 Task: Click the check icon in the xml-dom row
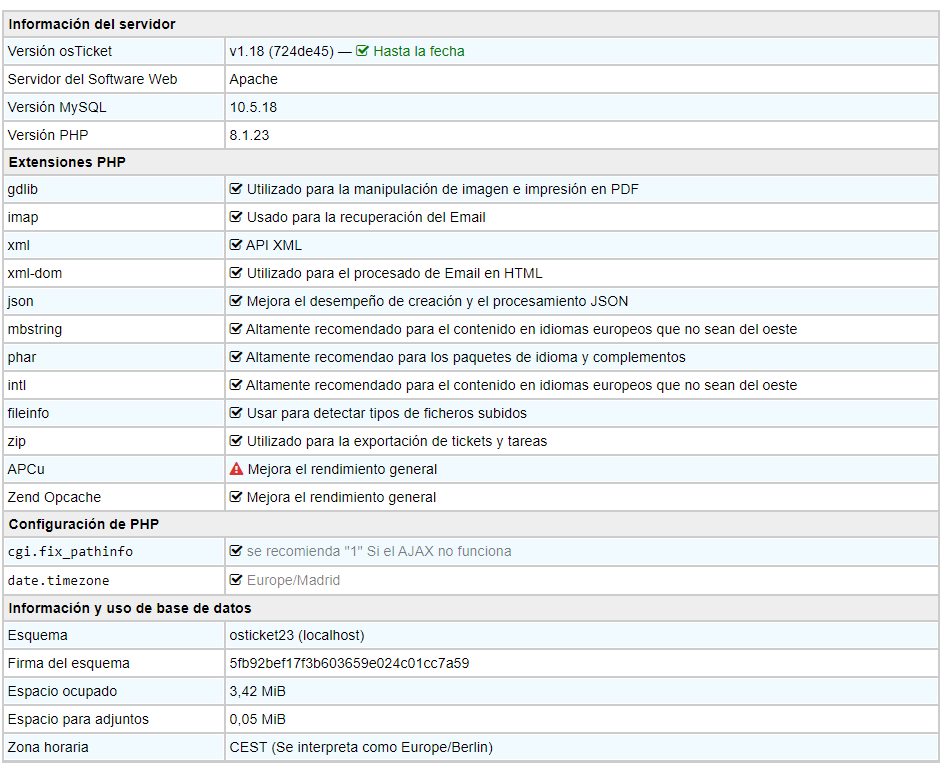click(236, 273)
